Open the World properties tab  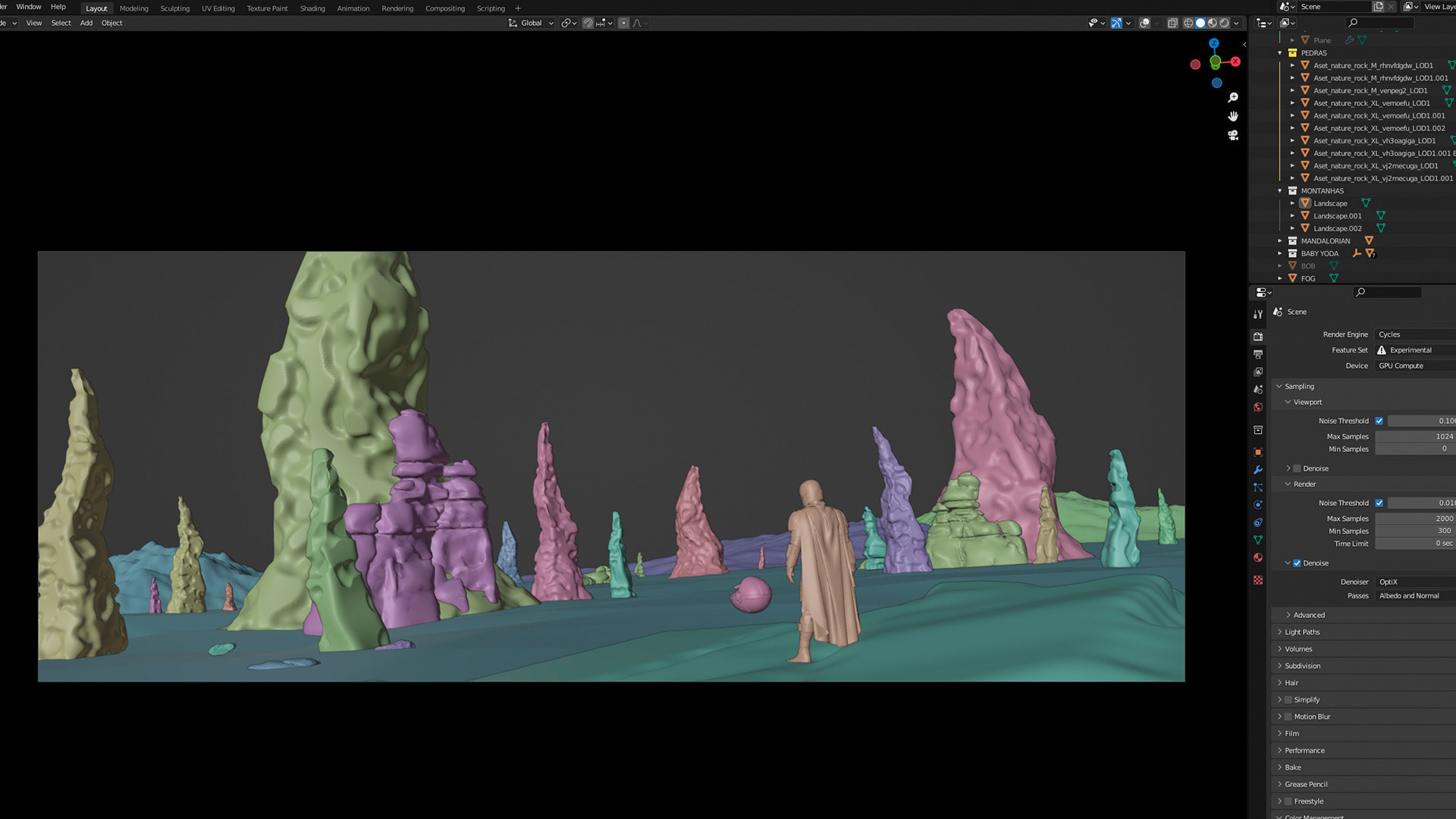1258,407
